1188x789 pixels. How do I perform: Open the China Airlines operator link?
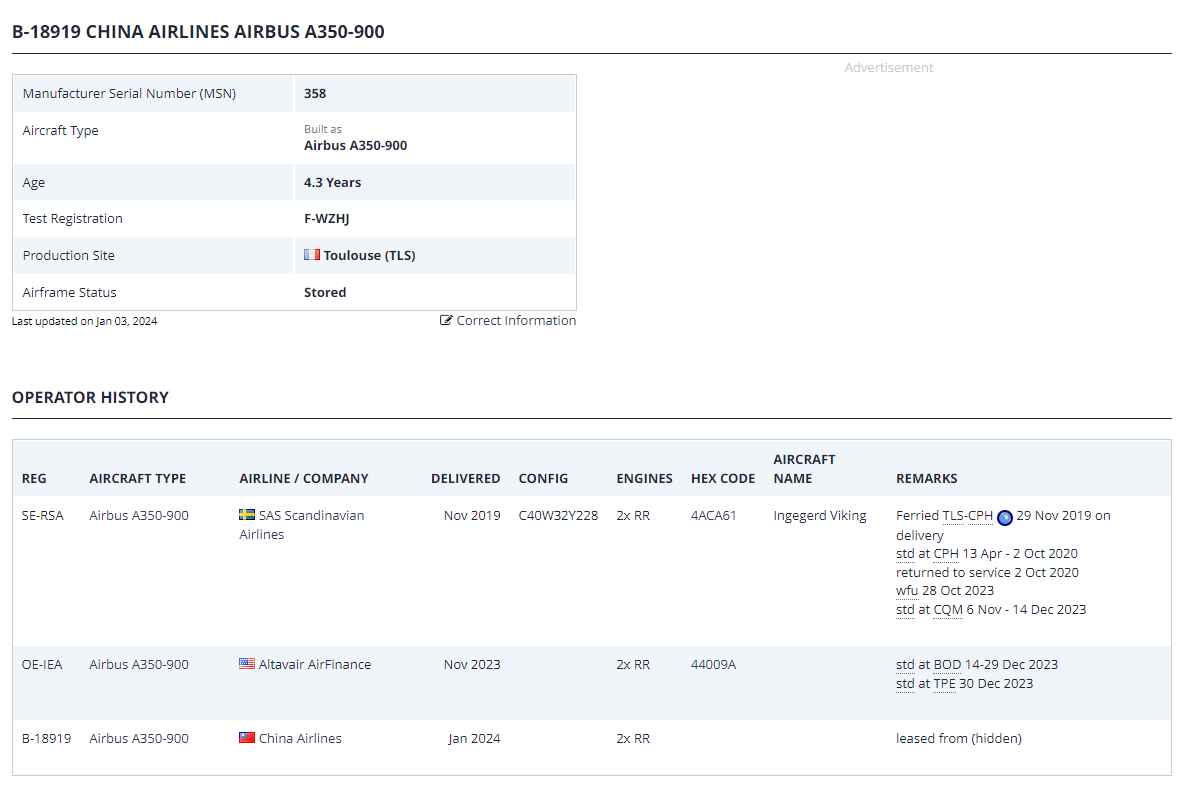click(x=300, y=738)
